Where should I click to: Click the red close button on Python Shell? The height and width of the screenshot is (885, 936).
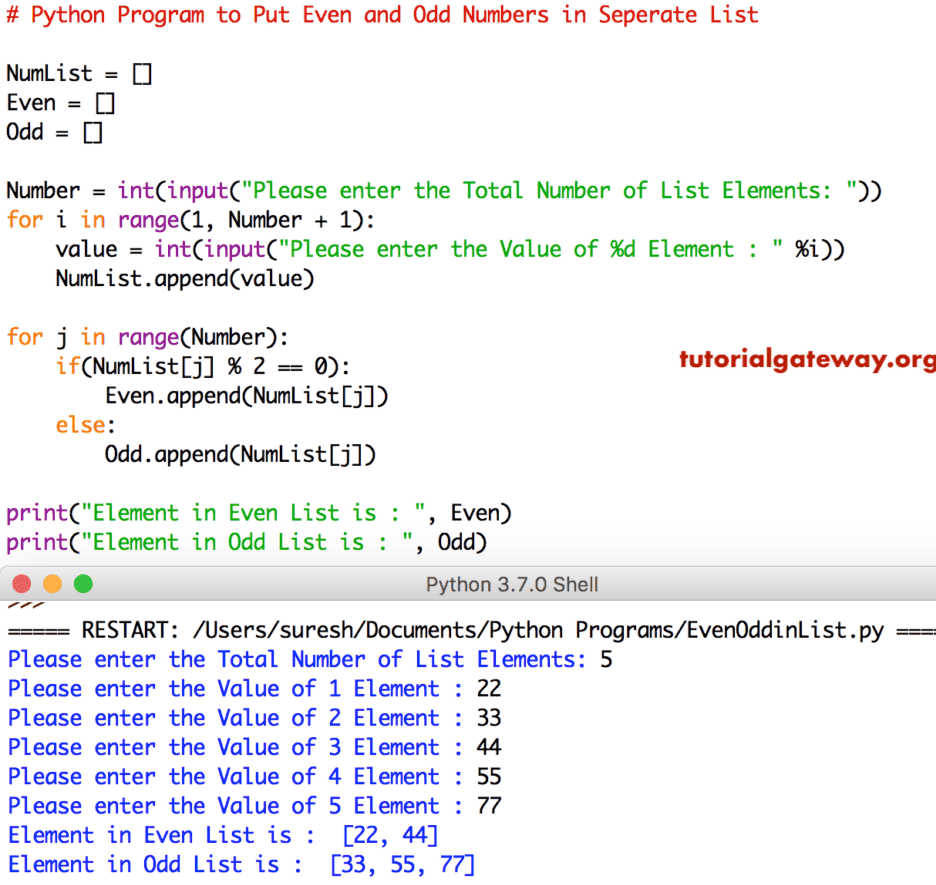[x=22, y=584]
